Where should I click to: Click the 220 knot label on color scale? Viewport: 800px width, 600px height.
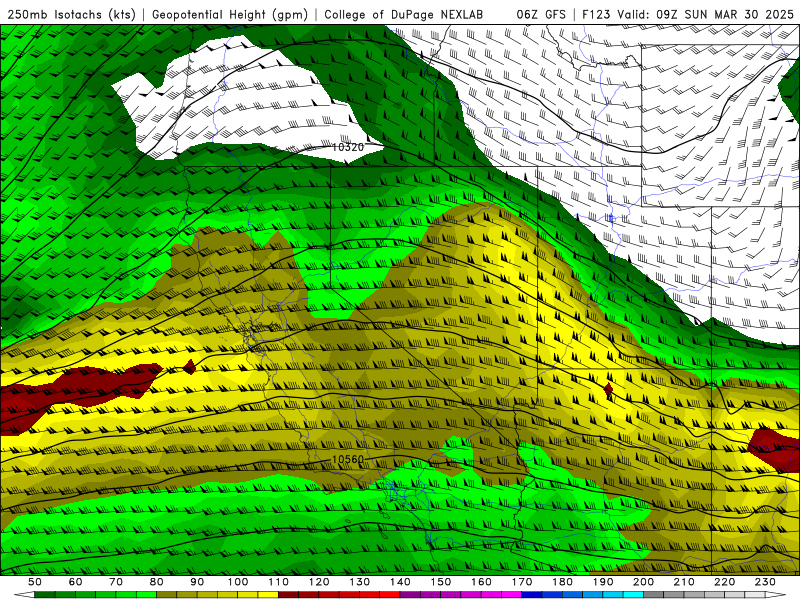tap(724, 582)
